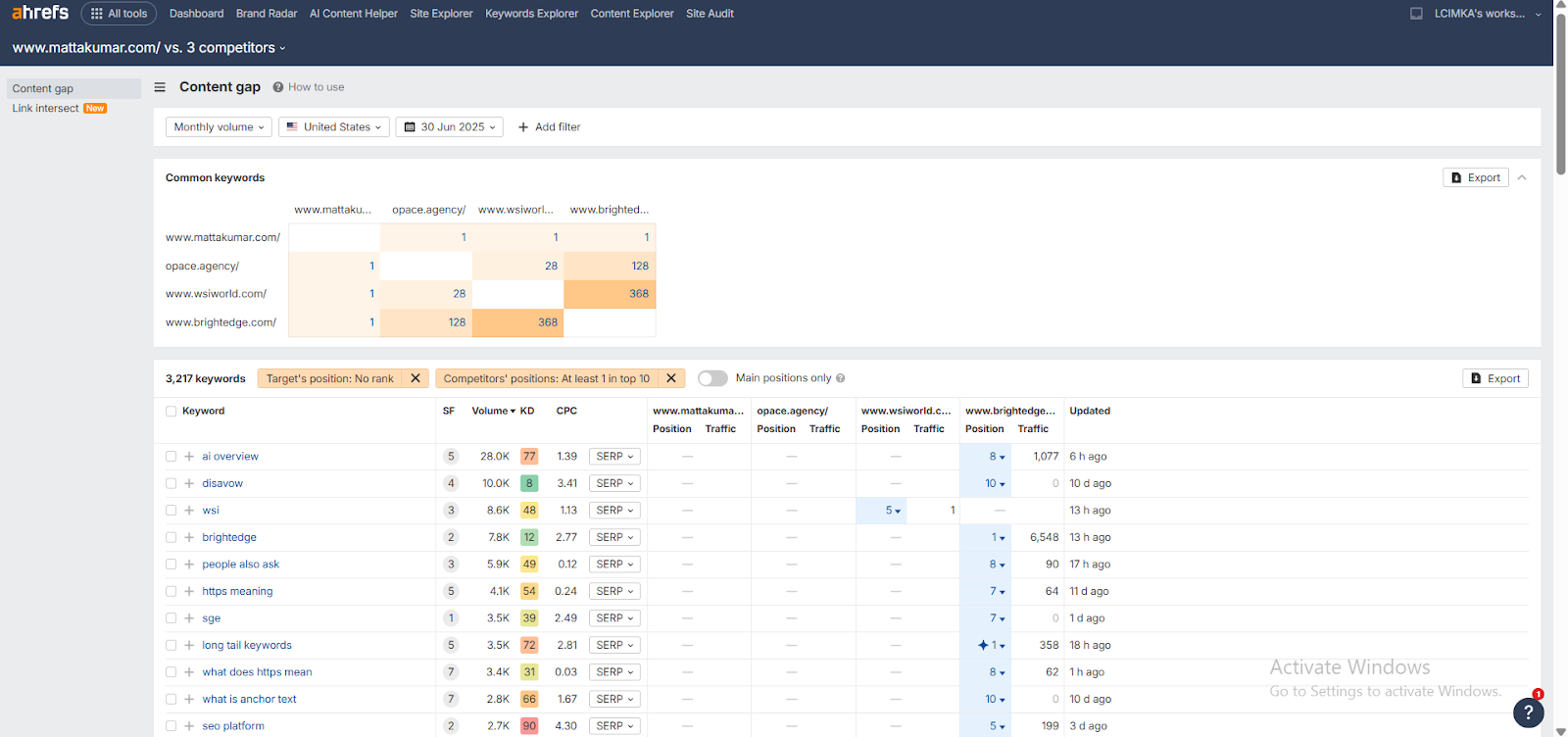This screenshot has height=737, width=1568.
Task: Expand the mattakumar.com vs. 3 competitors dropdown
Action: click(149, 47)
